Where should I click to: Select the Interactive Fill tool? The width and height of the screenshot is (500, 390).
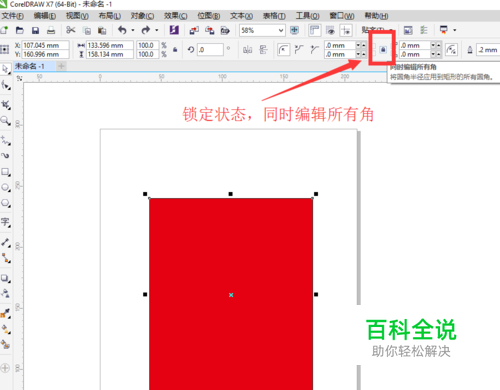[6, 329]
